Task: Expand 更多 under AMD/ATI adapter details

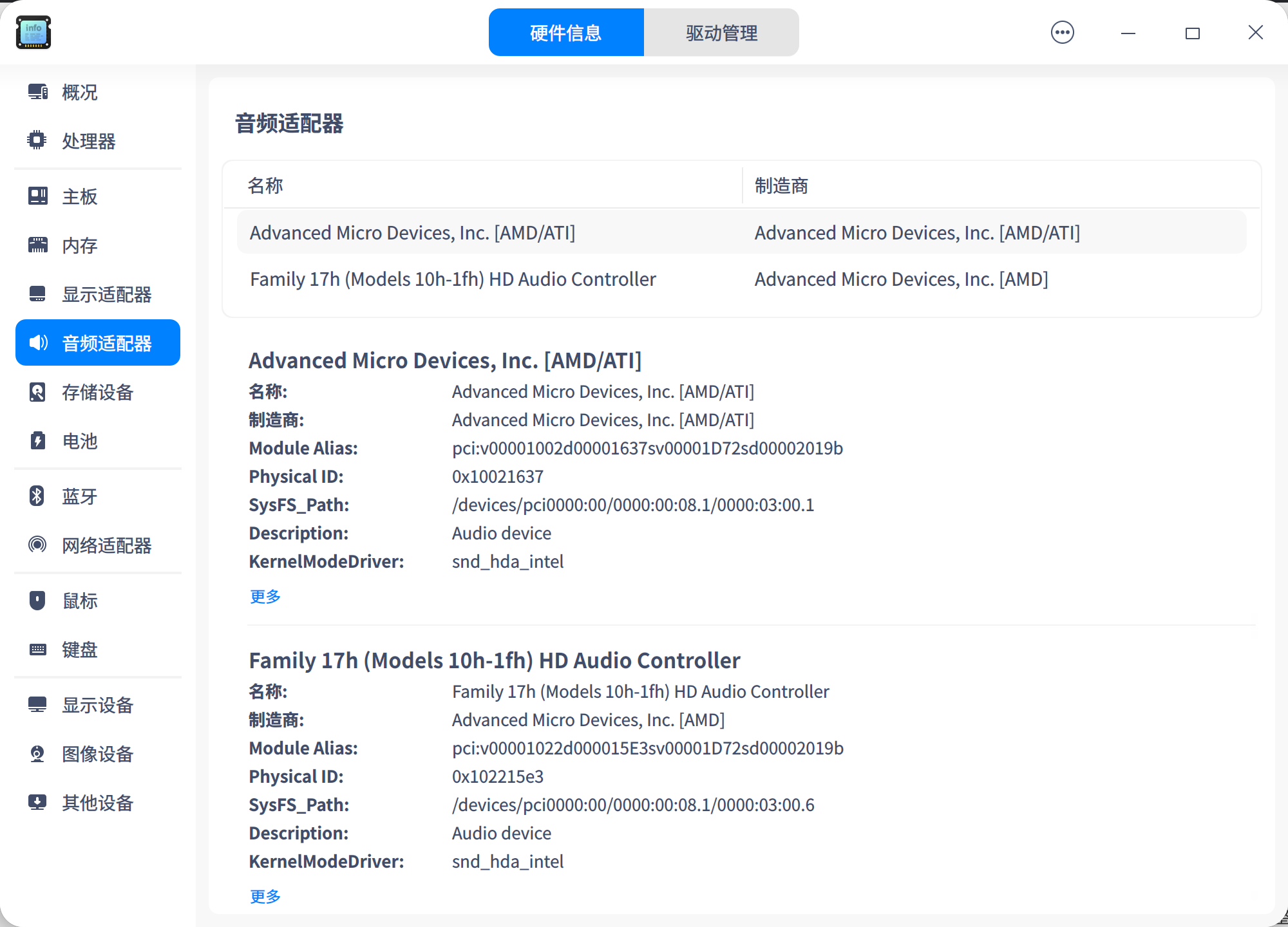Action: (264, 596)
